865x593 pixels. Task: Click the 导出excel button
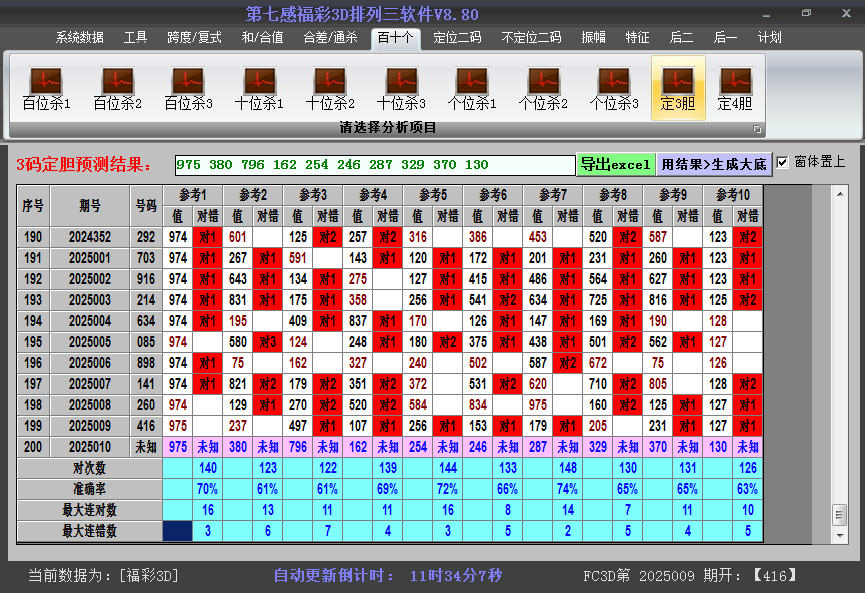616,164
